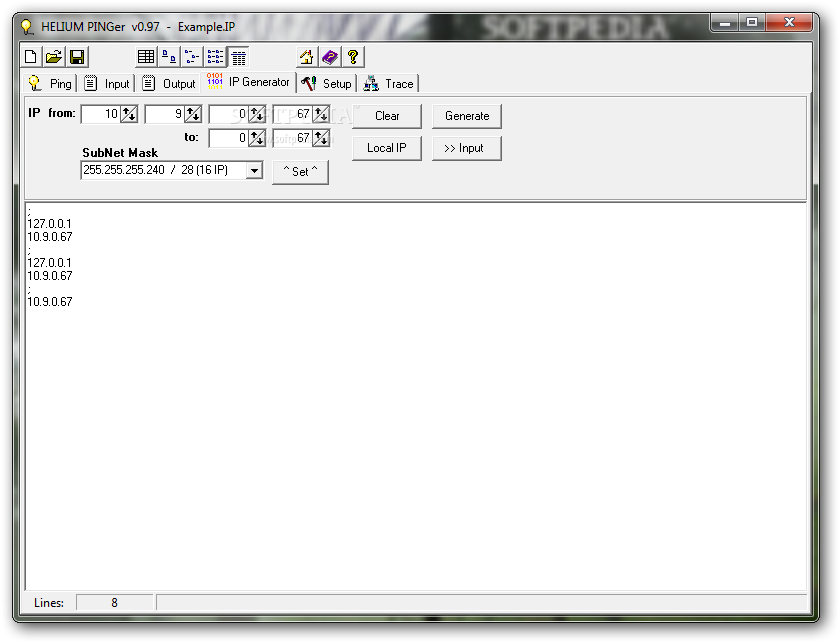Click the >> Input button
The height and width of the screenshot is (643, 840).
pos(467,148)
